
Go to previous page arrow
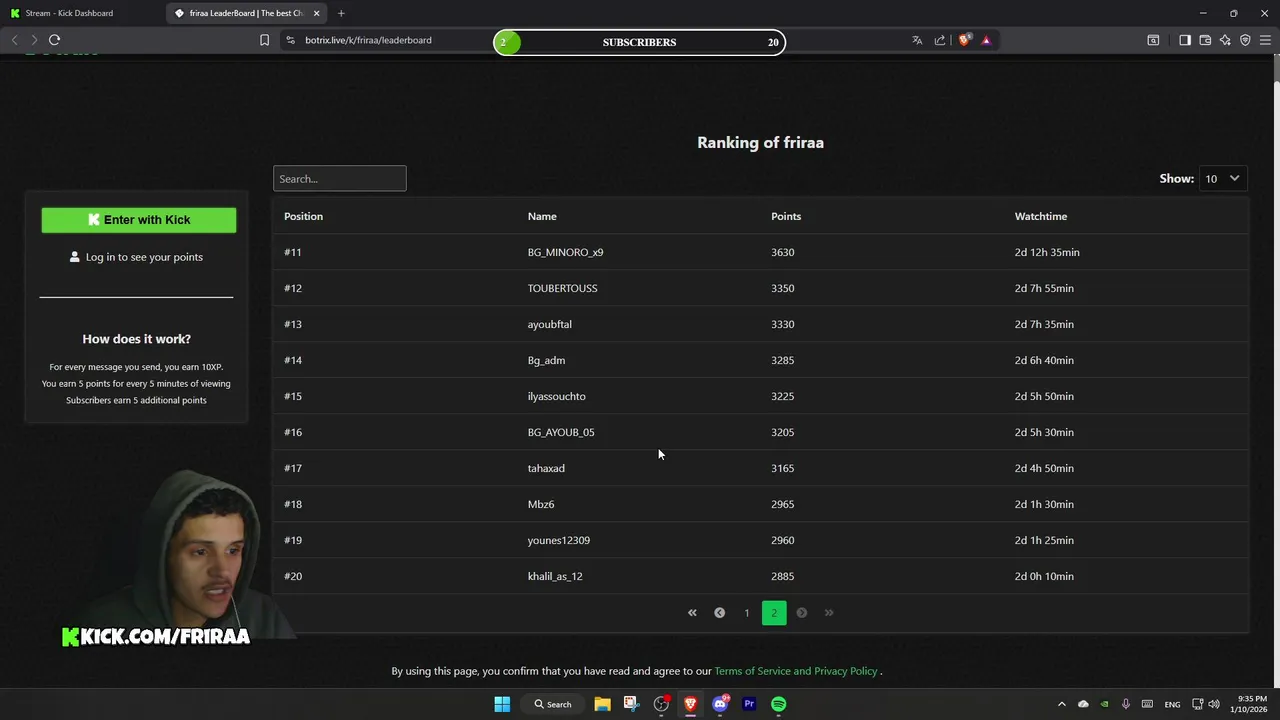point(719,612)
